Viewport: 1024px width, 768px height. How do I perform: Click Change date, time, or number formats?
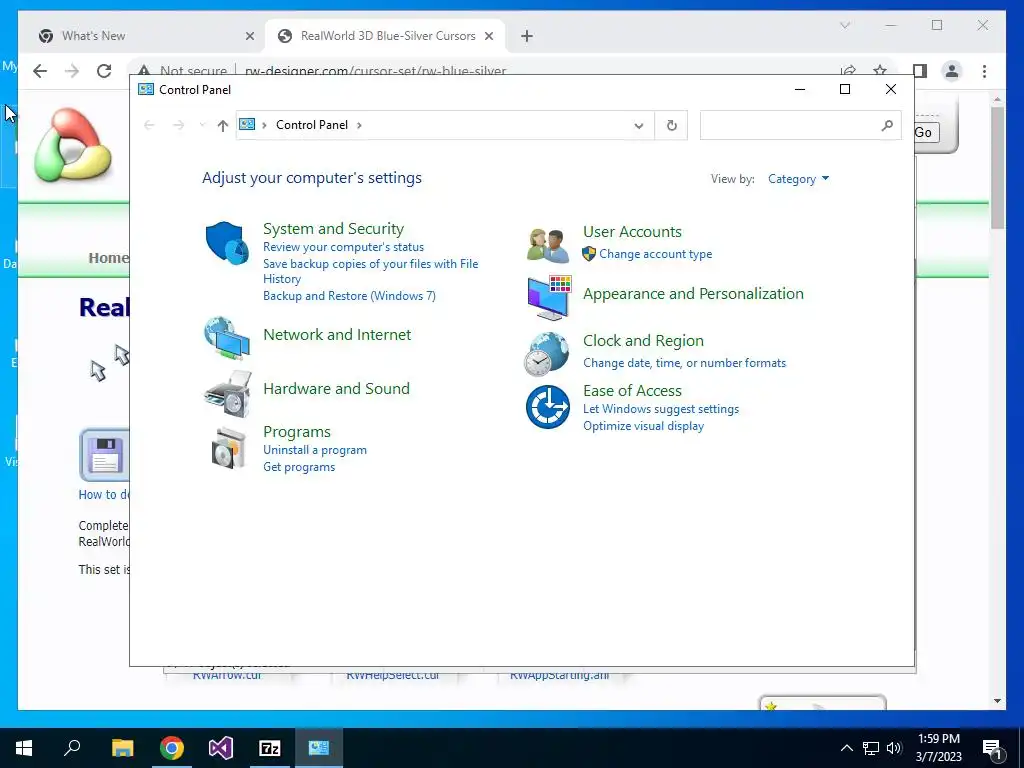coord(684,363)
